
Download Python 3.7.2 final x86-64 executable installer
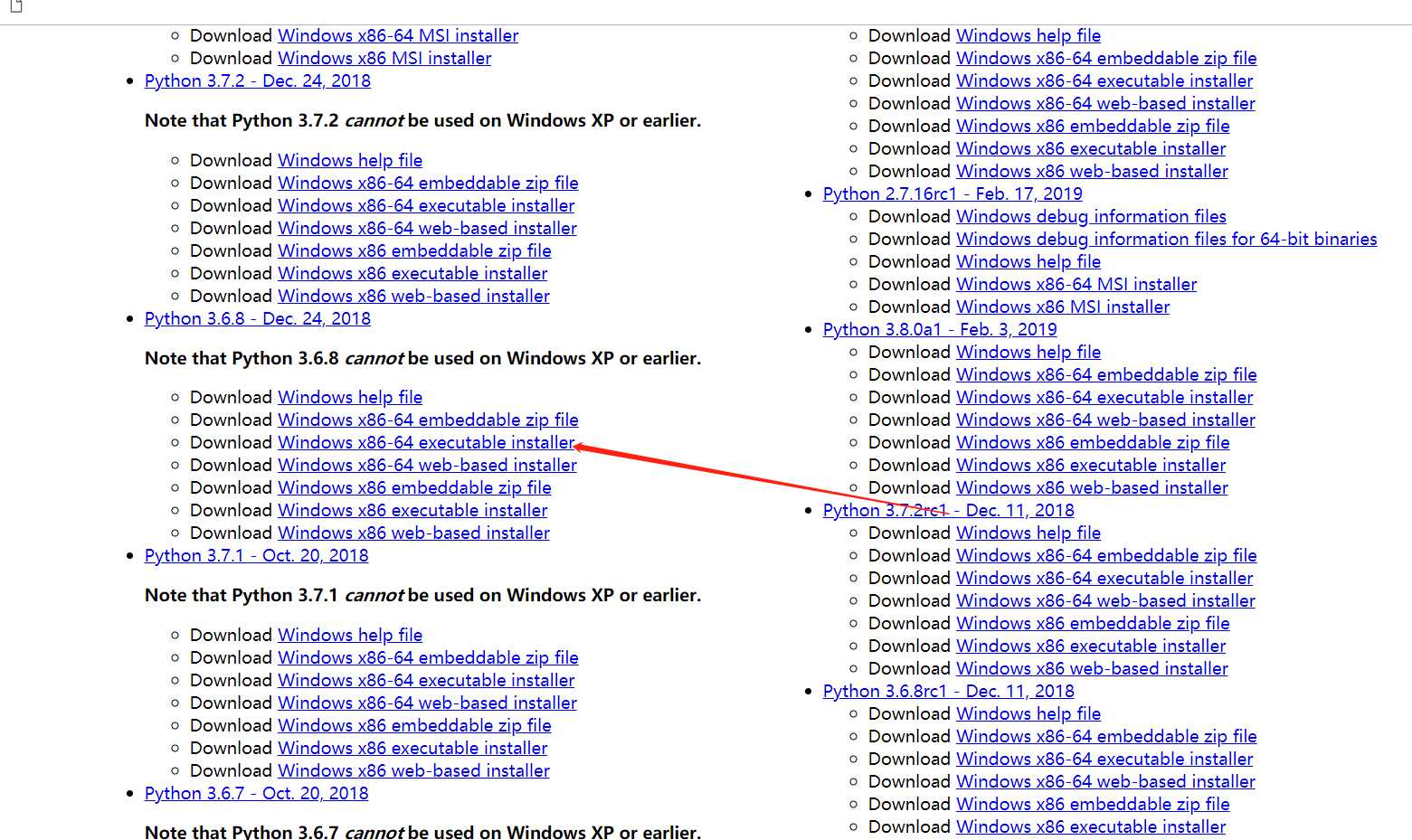coord(426,205)
